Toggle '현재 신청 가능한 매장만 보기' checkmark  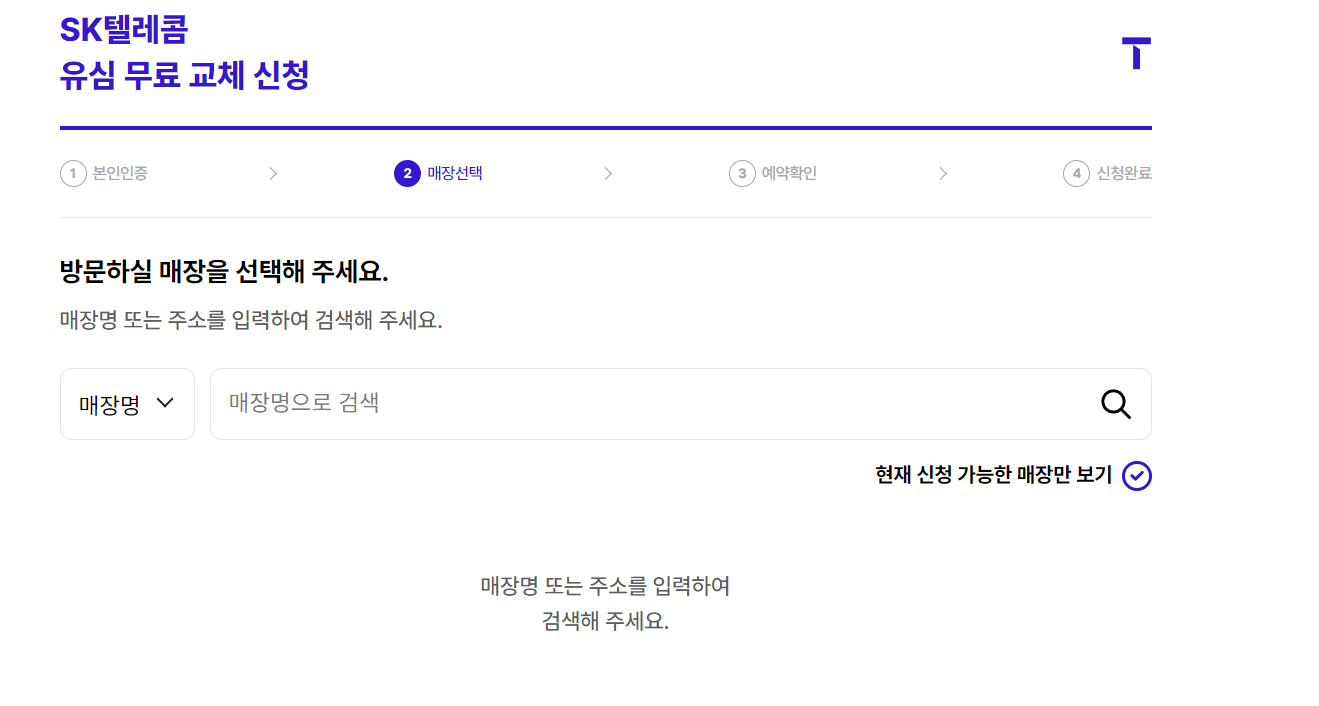pos(1137,476)
